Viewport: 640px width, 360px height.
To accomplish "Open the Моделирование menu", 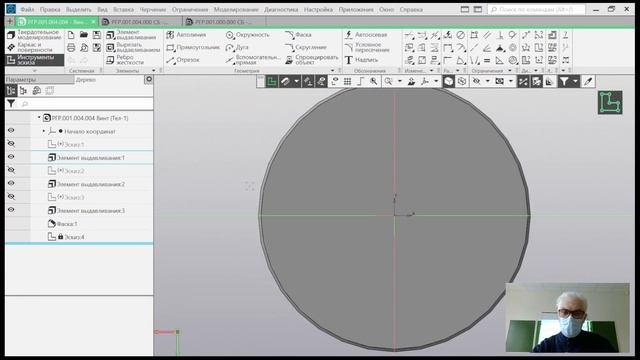I will pos(236,9).
